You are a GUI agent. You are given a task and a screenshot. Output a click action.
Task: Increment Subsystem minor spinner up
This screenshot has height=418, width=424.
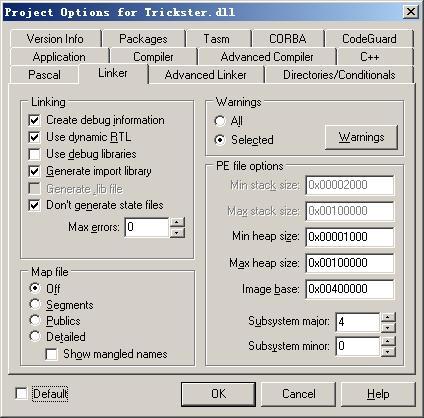pyautogui.click(x=388, y=341)
